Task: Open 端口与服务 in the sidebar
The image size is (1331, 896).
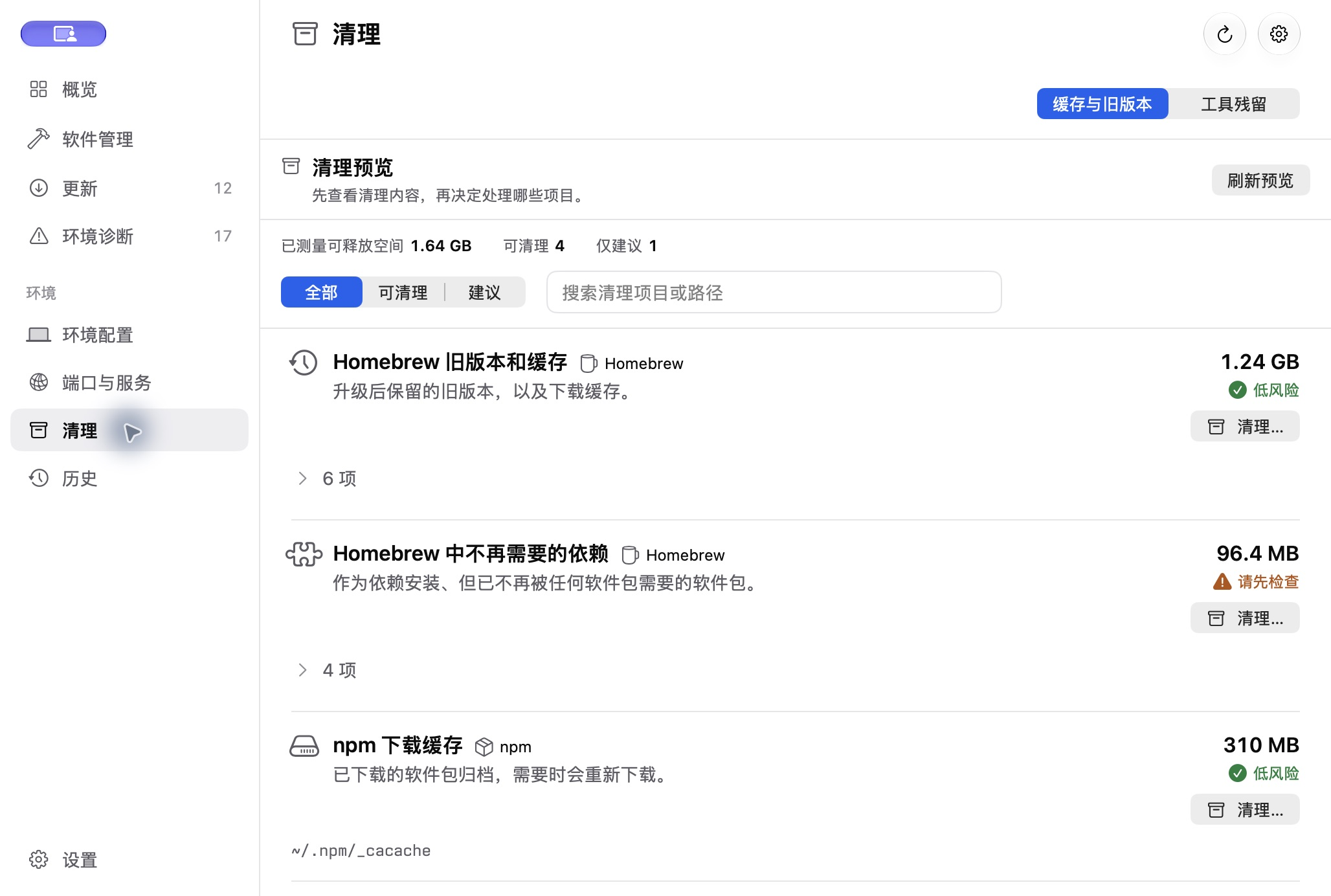Action: point(129,383)
